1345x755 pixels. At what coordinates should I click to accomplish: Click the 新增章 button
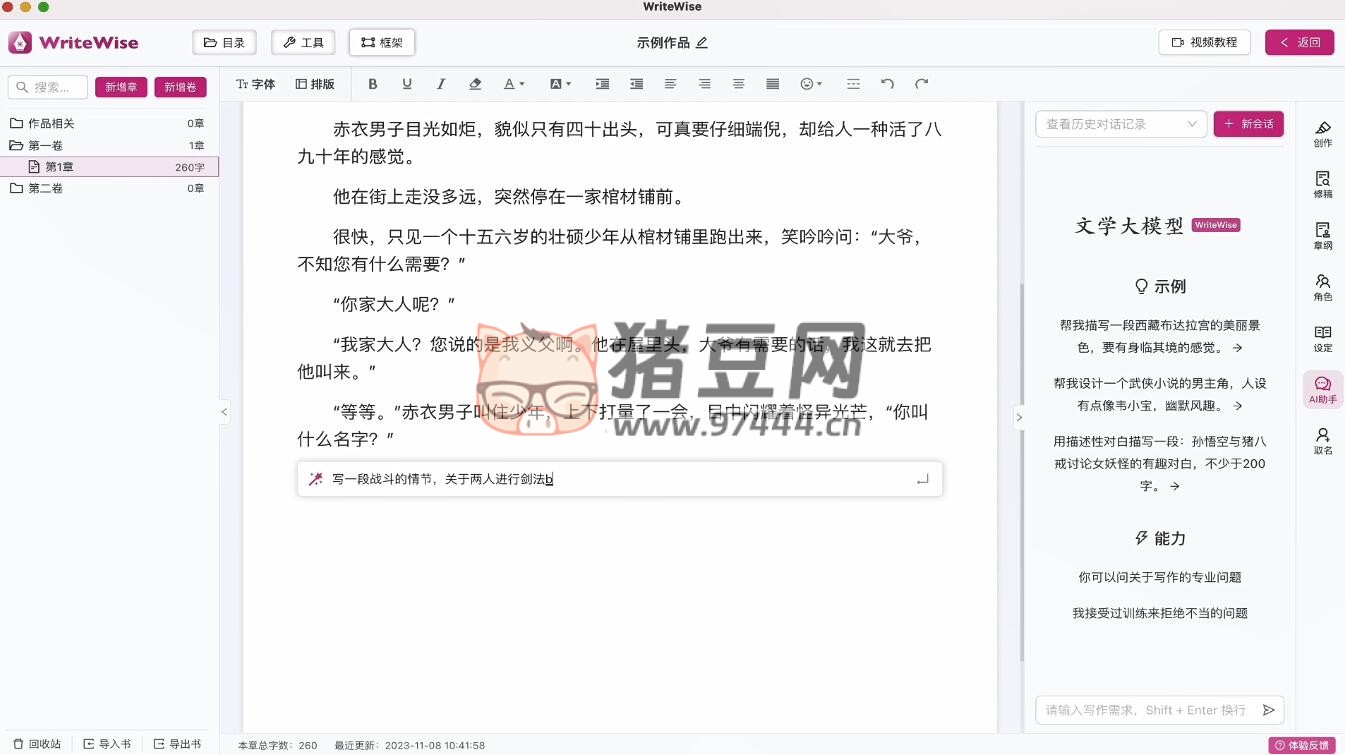tap(121, 87)
